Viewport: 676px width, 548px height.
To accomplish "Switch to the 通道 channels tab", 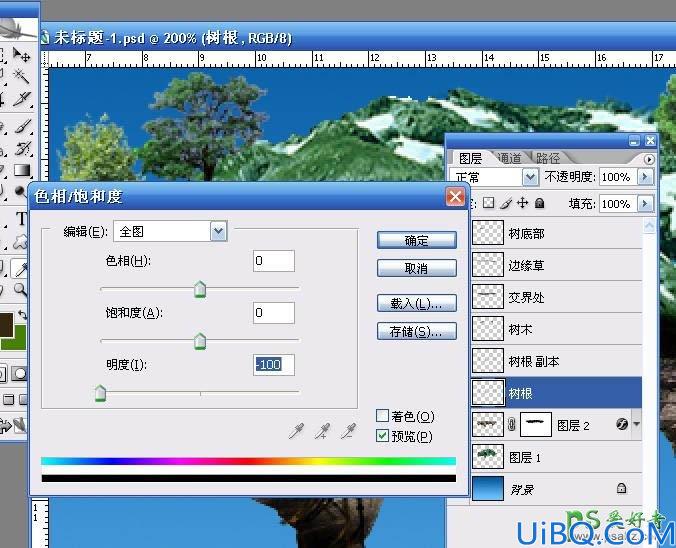I will click(510, 158).
